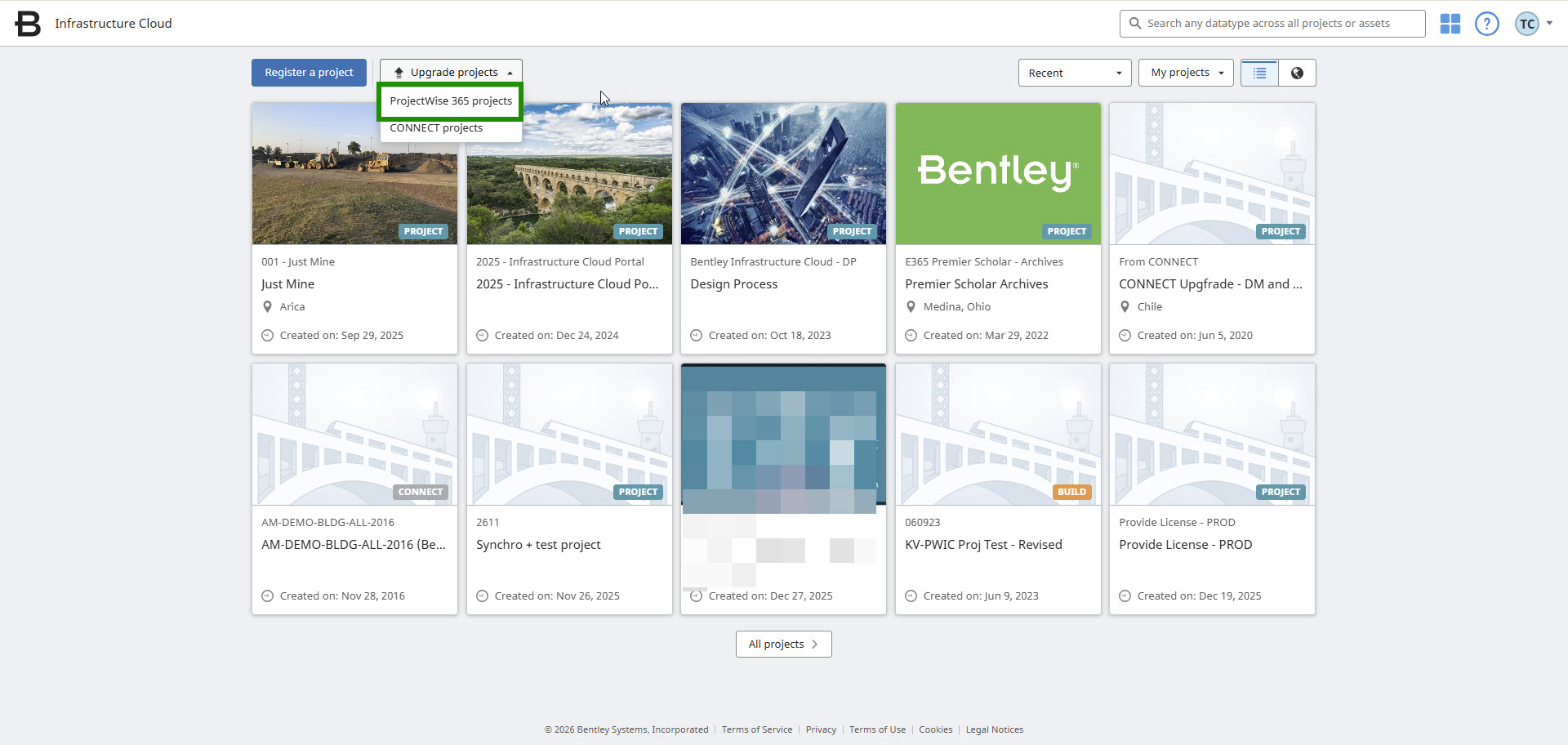
Task: Click the clock icon by Jun 5, 2020
Action: (1125, 336)
